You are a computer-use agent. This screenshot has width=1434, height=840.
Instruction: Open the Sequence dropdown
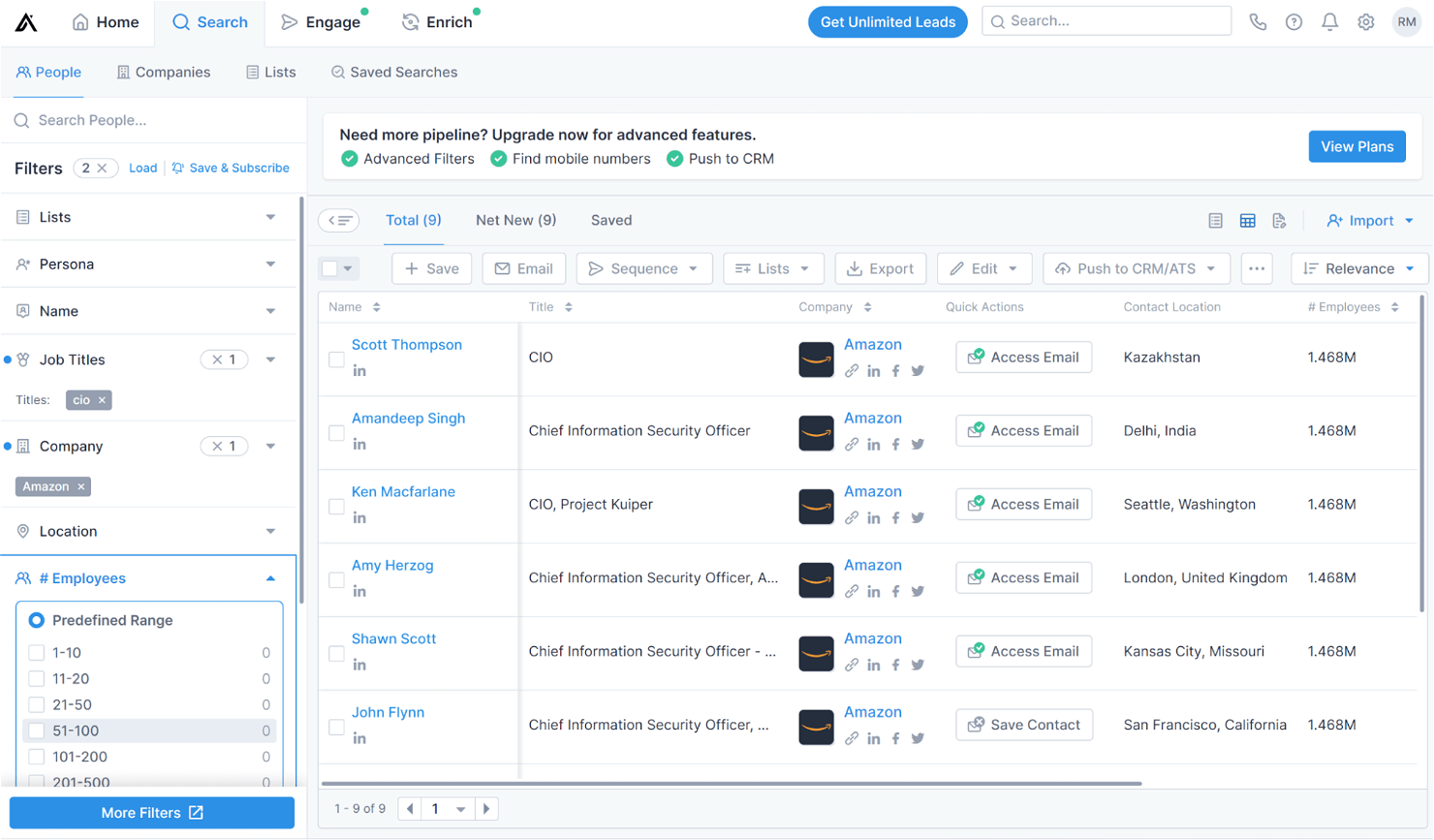pos(644,268)
